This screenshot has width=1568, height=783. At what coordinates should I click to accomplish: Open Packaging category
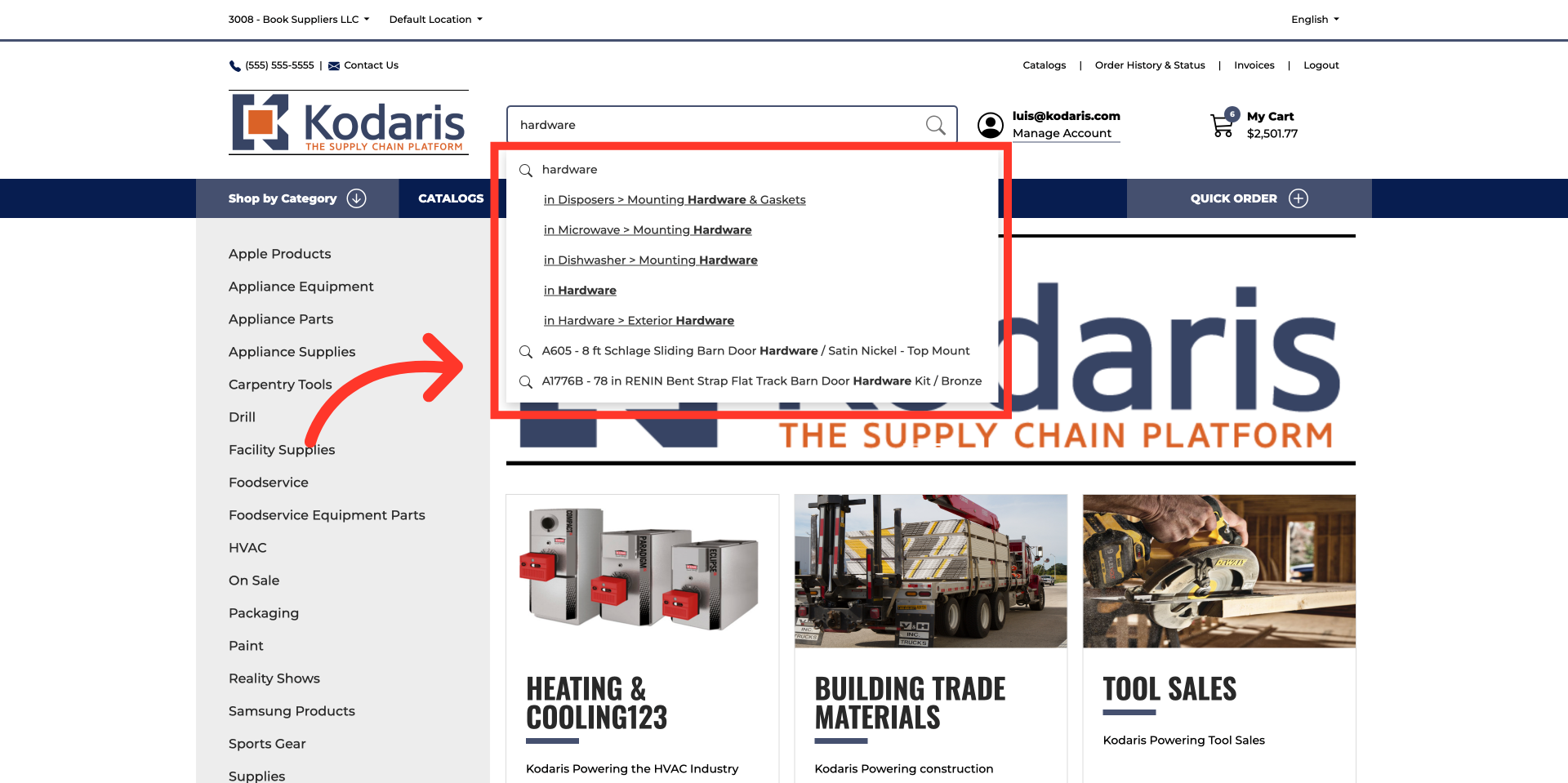pos(264,613)
